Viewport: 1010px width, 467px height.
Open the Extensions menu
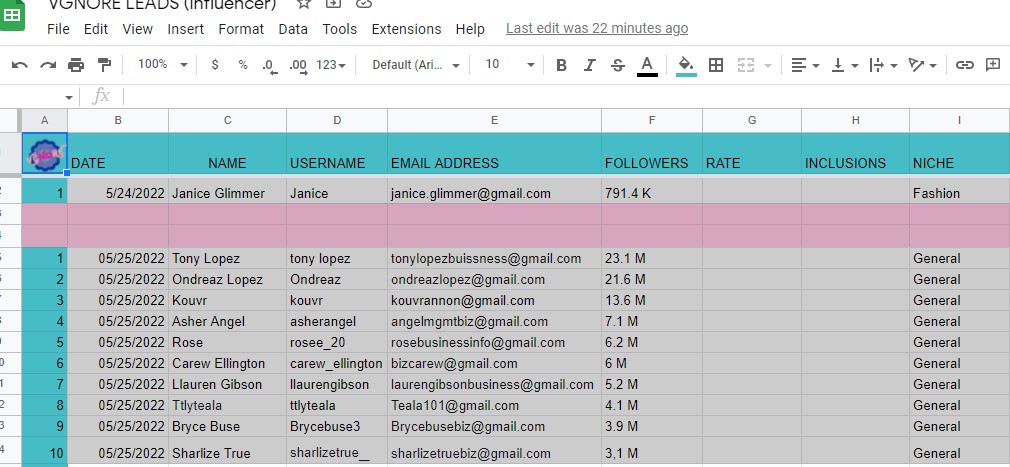pyautogui.click(x=406, y=29)
